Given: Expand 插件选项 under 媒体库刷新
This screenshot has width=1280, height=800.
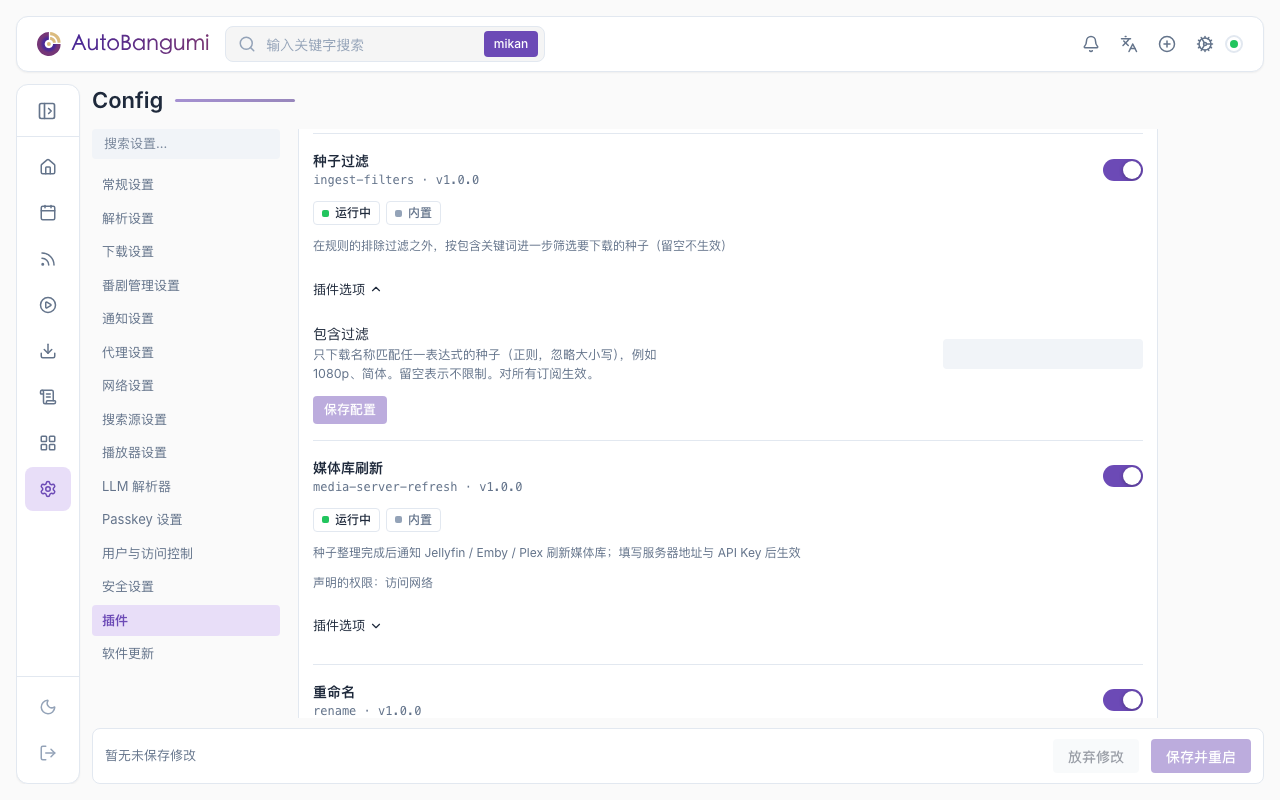Looking at the screenshot, I should click(347, 625).
